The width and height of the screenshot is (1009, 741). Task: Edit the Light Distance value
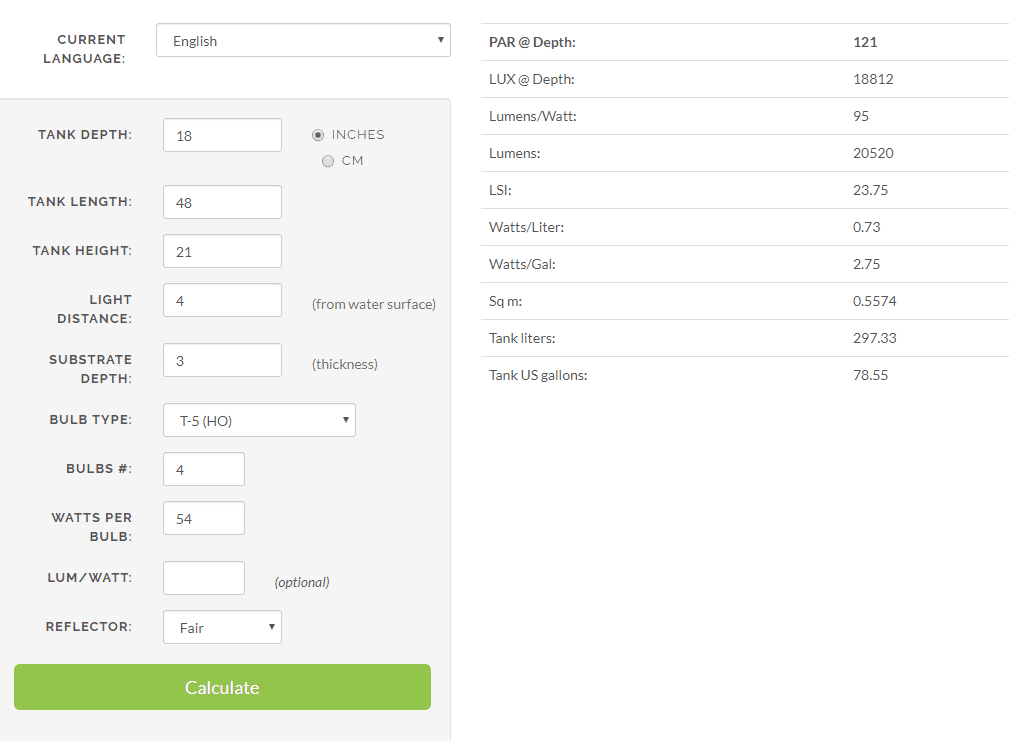click(x=222, y=301)
